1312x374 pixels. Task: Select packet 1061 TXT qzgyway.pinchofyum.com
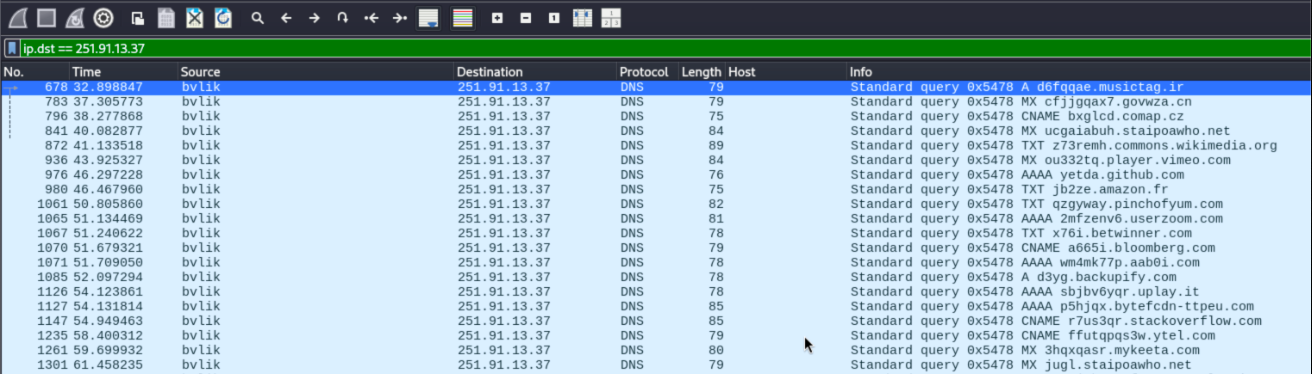point(656,204)
